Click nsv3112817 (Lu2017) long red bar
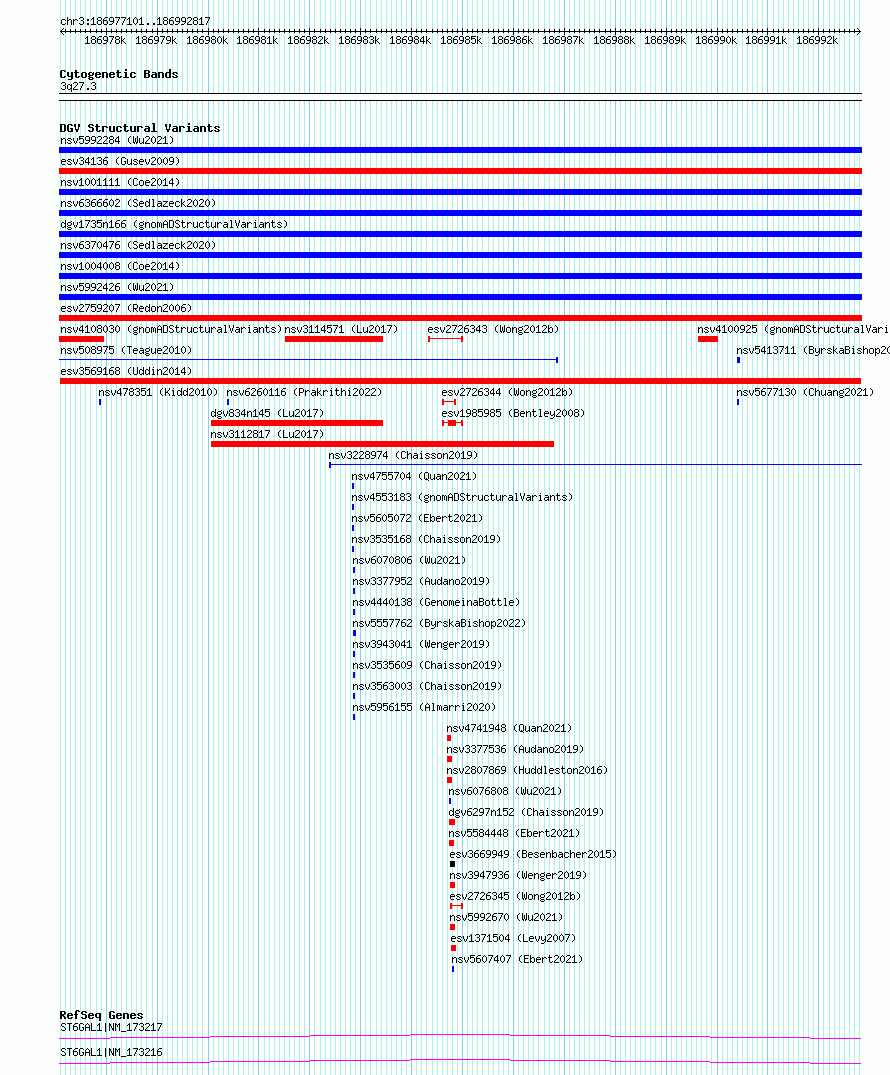Screen dimensions: 890x1075 click(383, 444)
